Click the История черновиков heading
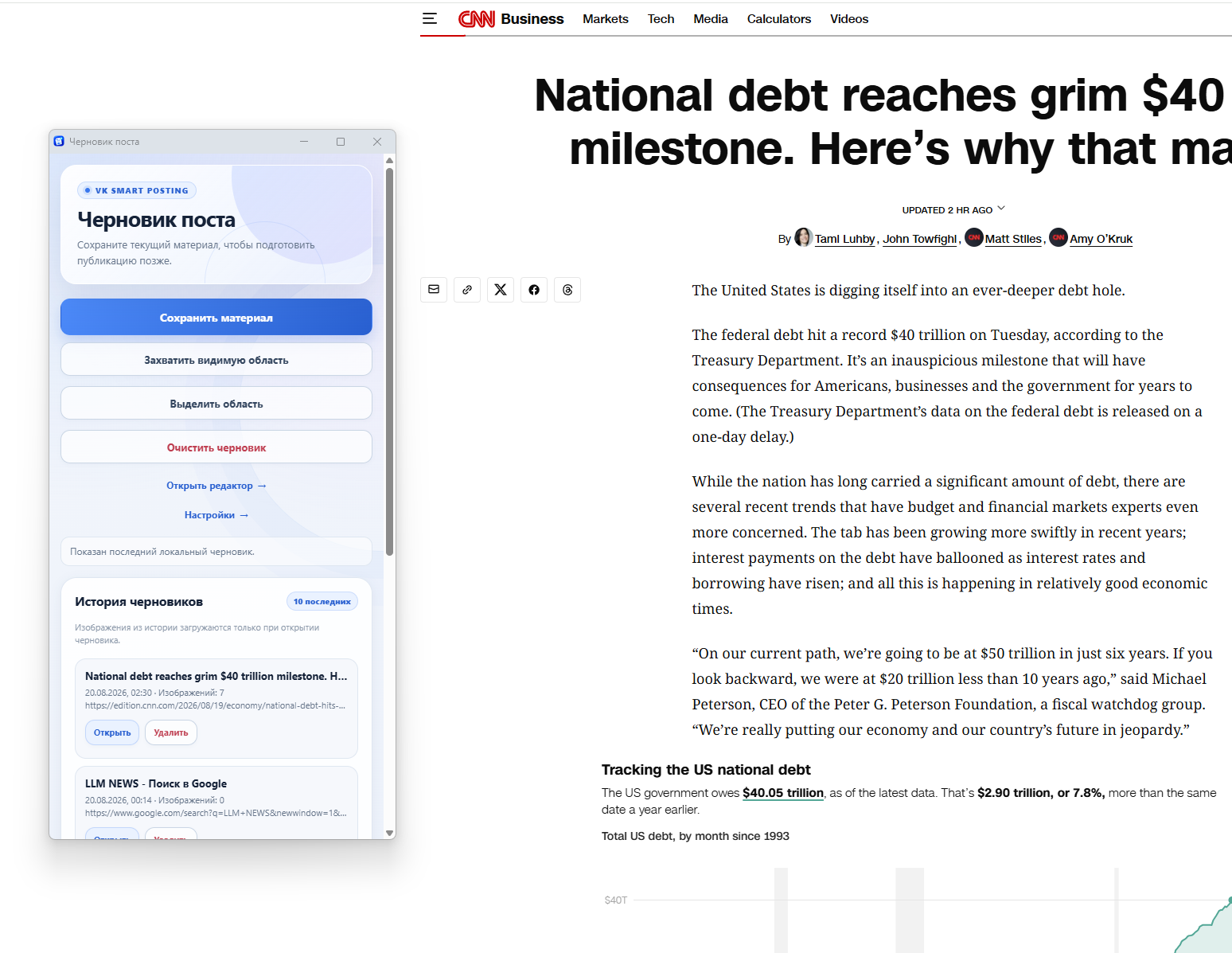 click(x=139, y=602)
